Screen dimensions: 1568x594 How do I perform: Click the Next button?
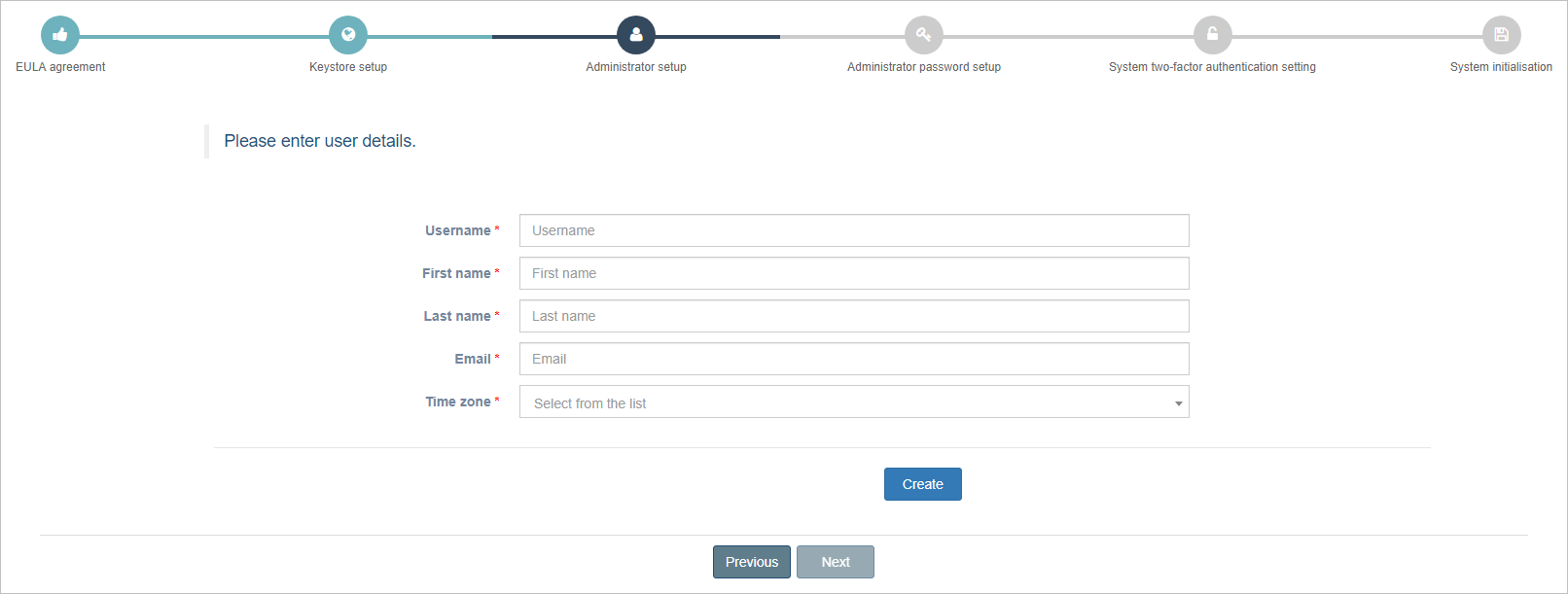click(836, 562)
